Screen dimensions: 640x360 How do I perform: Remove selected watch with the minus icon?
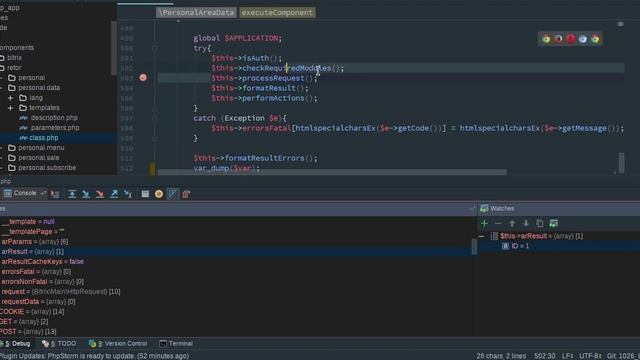[x=498, y=223]
